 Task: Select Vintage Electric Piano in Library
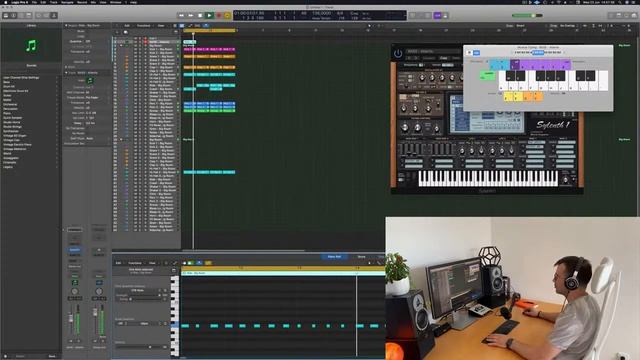point(17,144)
